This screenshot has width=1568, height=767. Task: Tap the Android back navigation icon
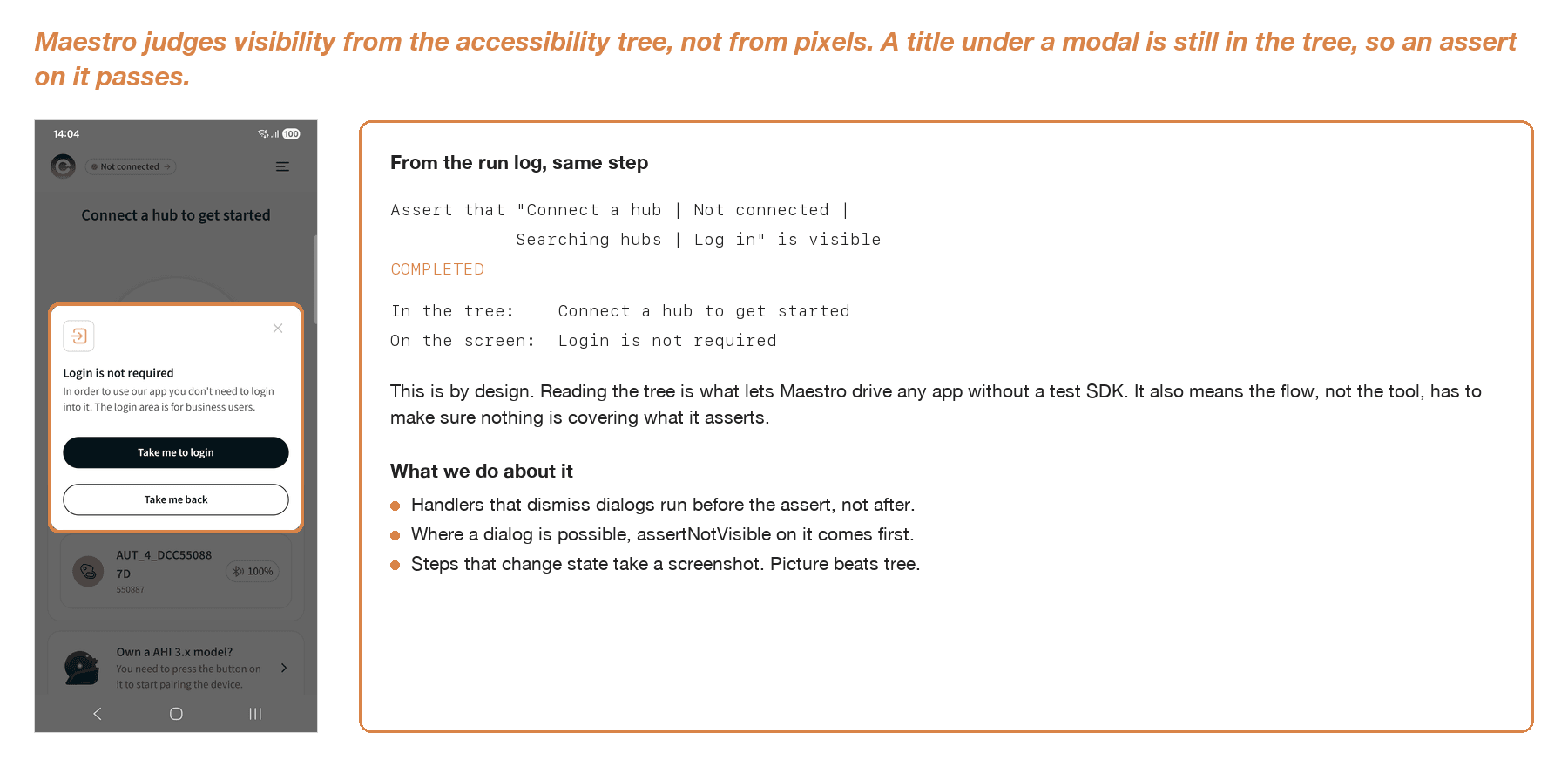click(98, 714)
